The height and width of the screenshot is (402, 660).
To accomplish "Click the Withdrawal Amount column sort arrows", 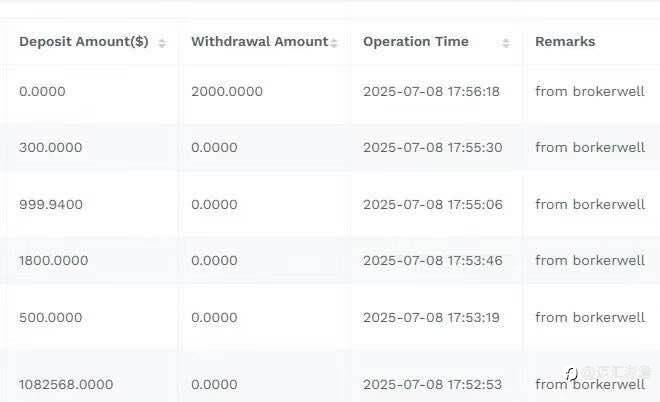I will pos(334,42).
